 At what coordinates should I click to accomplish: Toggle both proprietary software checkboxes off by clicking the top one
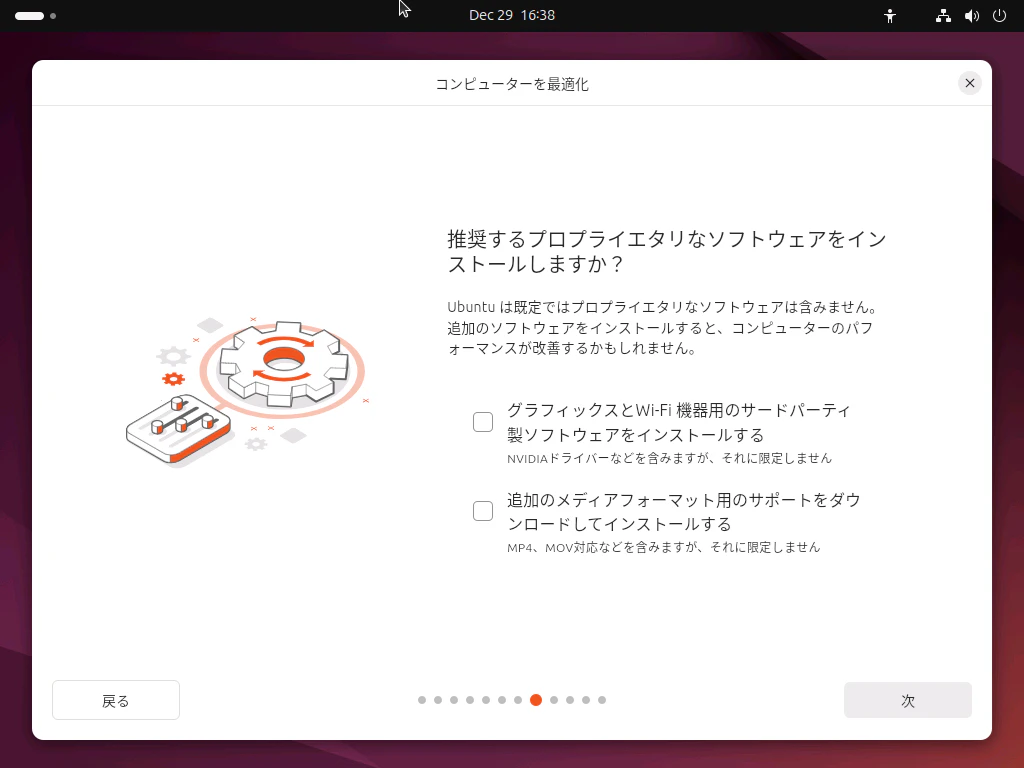[x=483, y=422]
